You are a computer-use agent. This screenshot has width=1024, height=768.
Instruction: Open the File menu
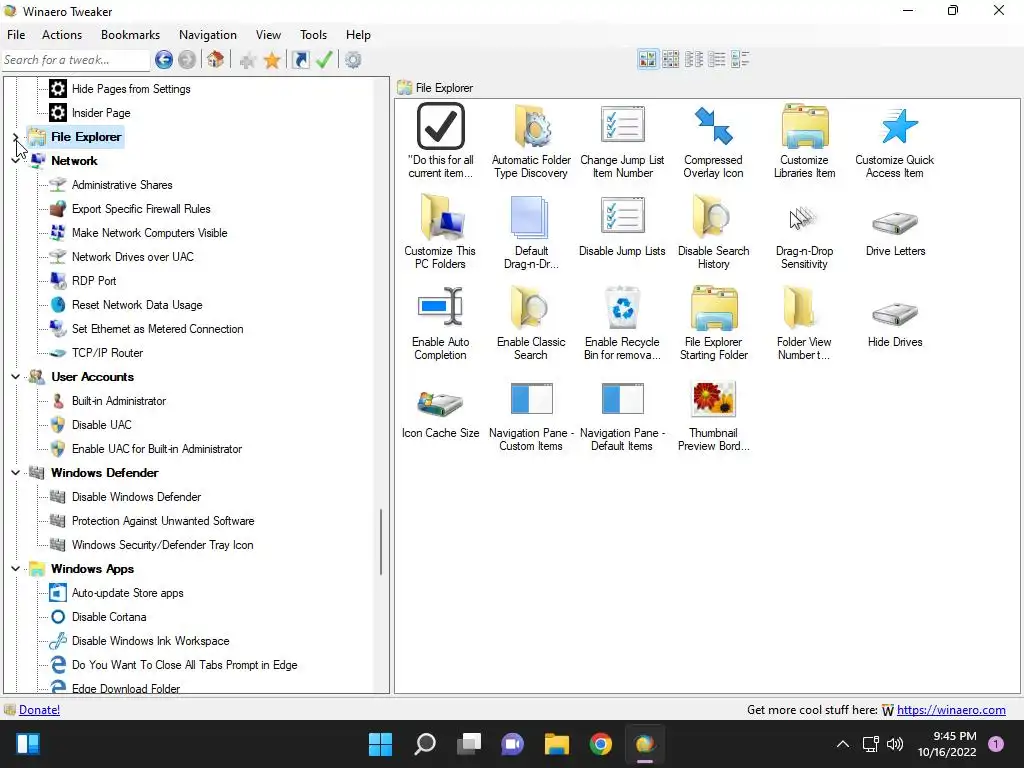click(16, 35)
